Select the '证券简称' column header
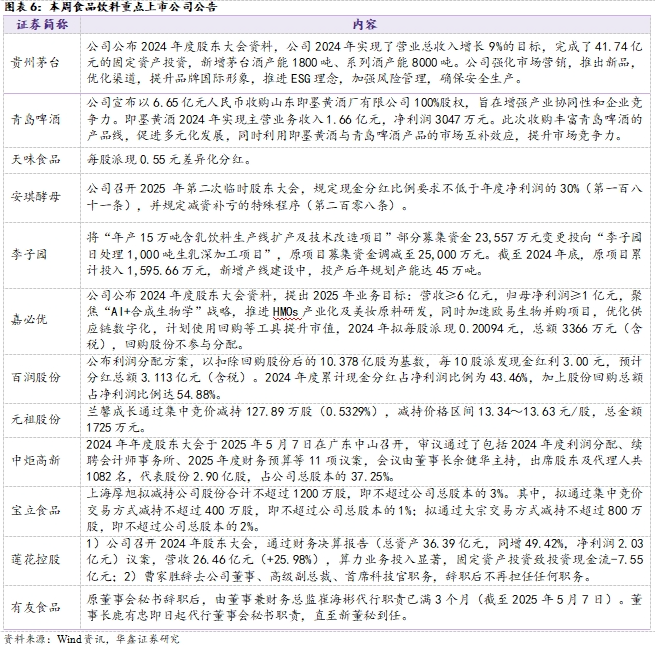The image size is (655, 645). 42,25
